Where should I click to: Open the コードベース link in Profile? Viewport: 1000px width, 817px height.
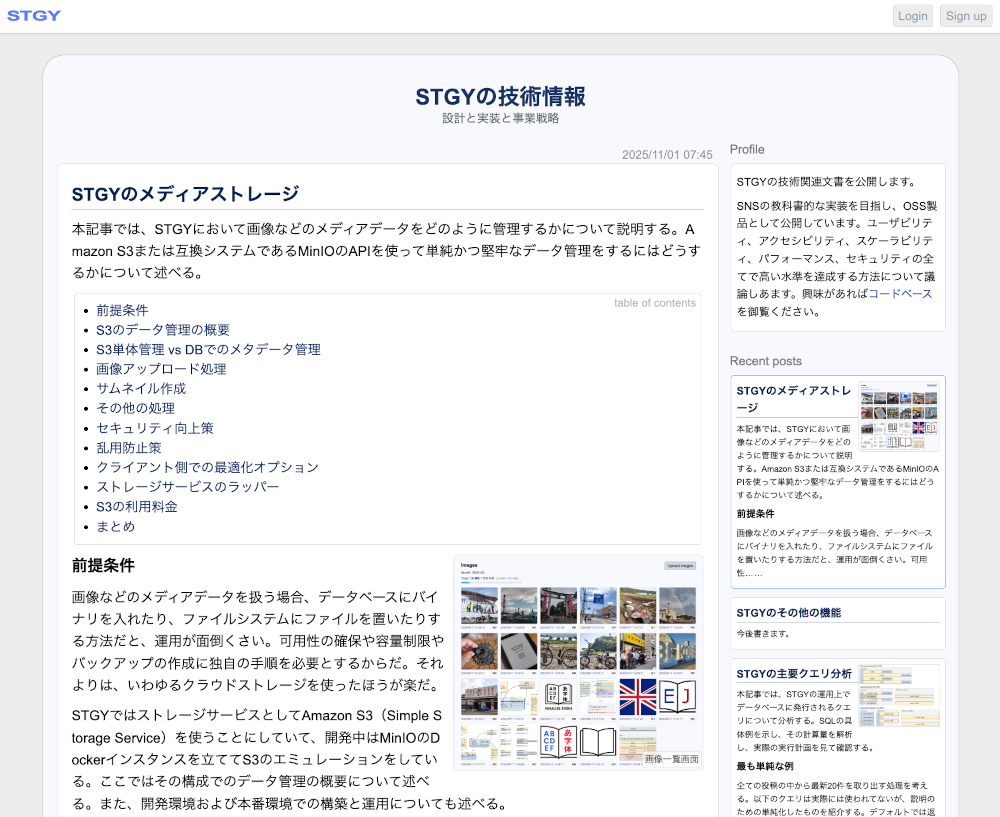[900, 293]
